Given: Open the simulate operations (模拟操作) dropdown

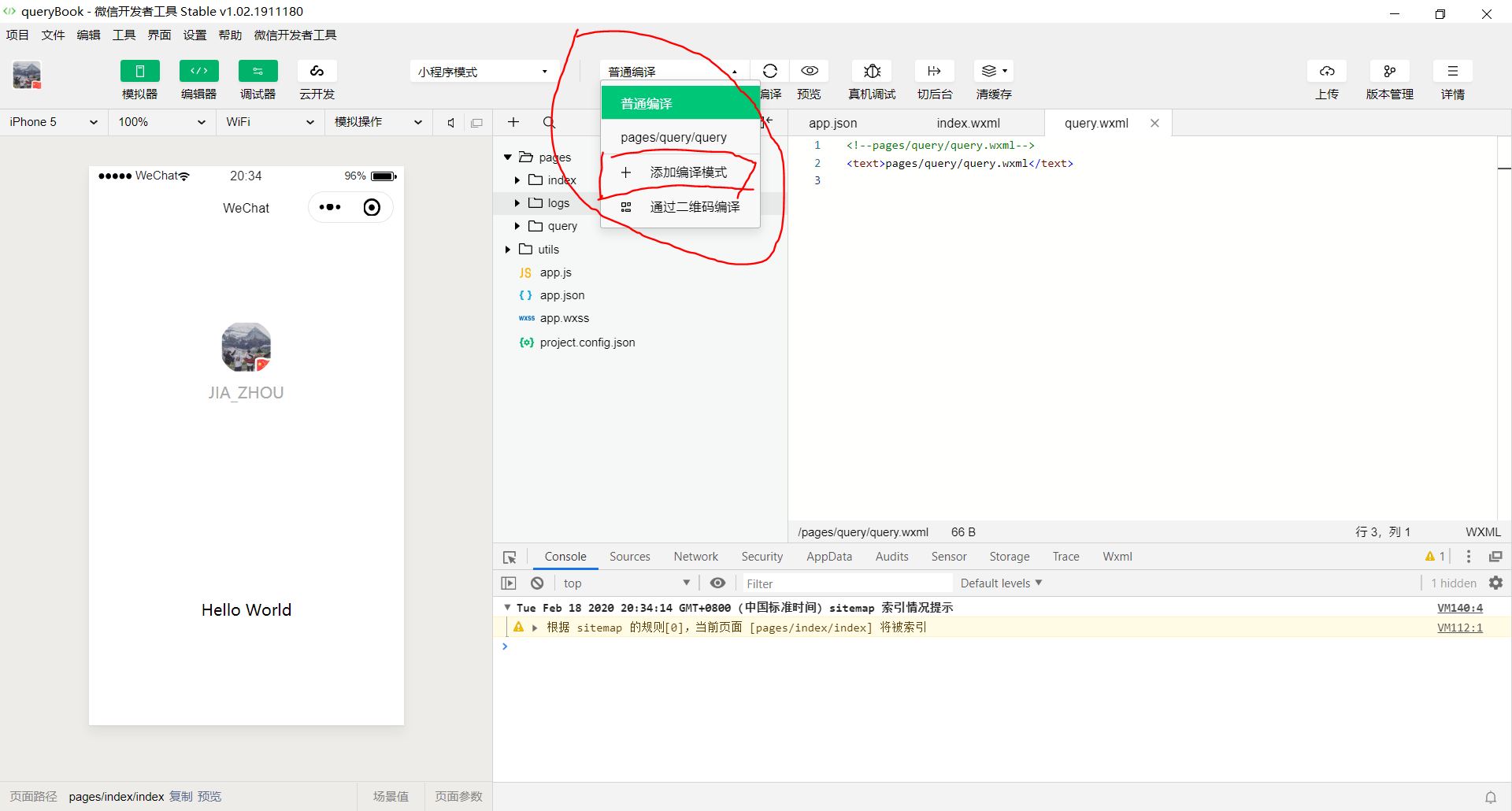Looking at the screenshot, I should (x=378, y=122).
